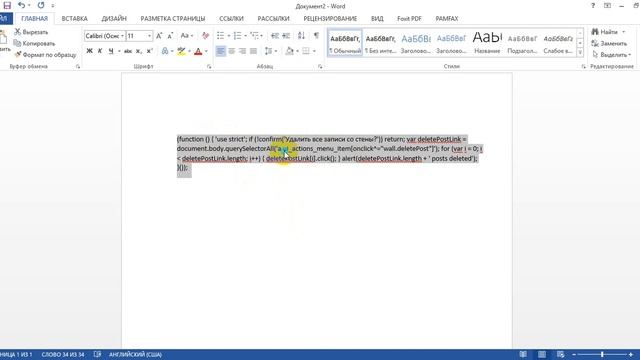
Task: Toggle paragraph marks display (¶)
Action: click(316, 36)
